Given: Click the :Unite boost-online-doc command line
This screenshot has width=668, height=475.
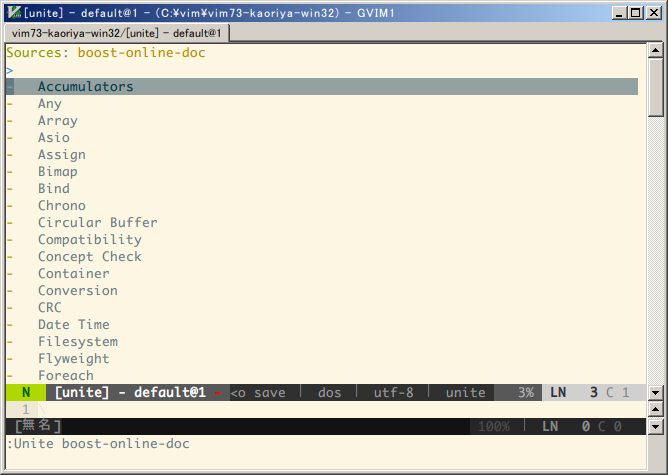Looking at the screenshot, I should pos(98,443).
